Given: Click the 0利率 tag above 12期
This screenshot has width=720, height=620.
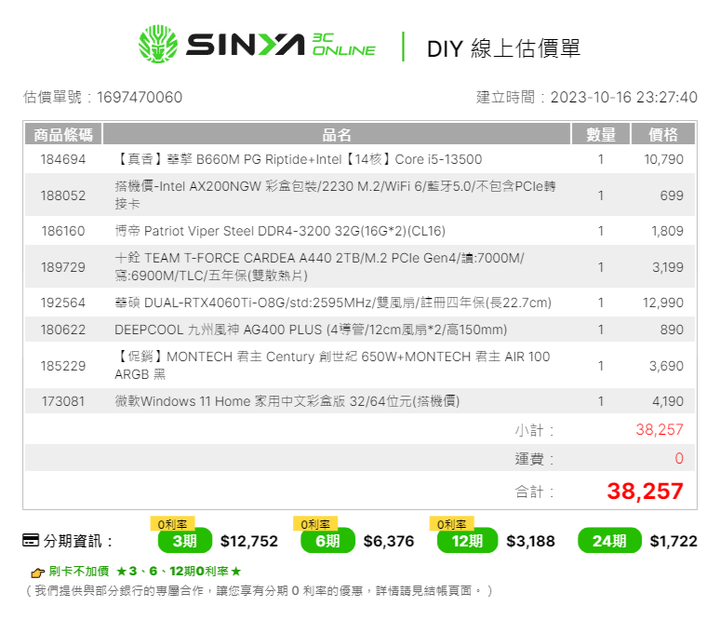Looking at the screenshot, I should 451,524.
